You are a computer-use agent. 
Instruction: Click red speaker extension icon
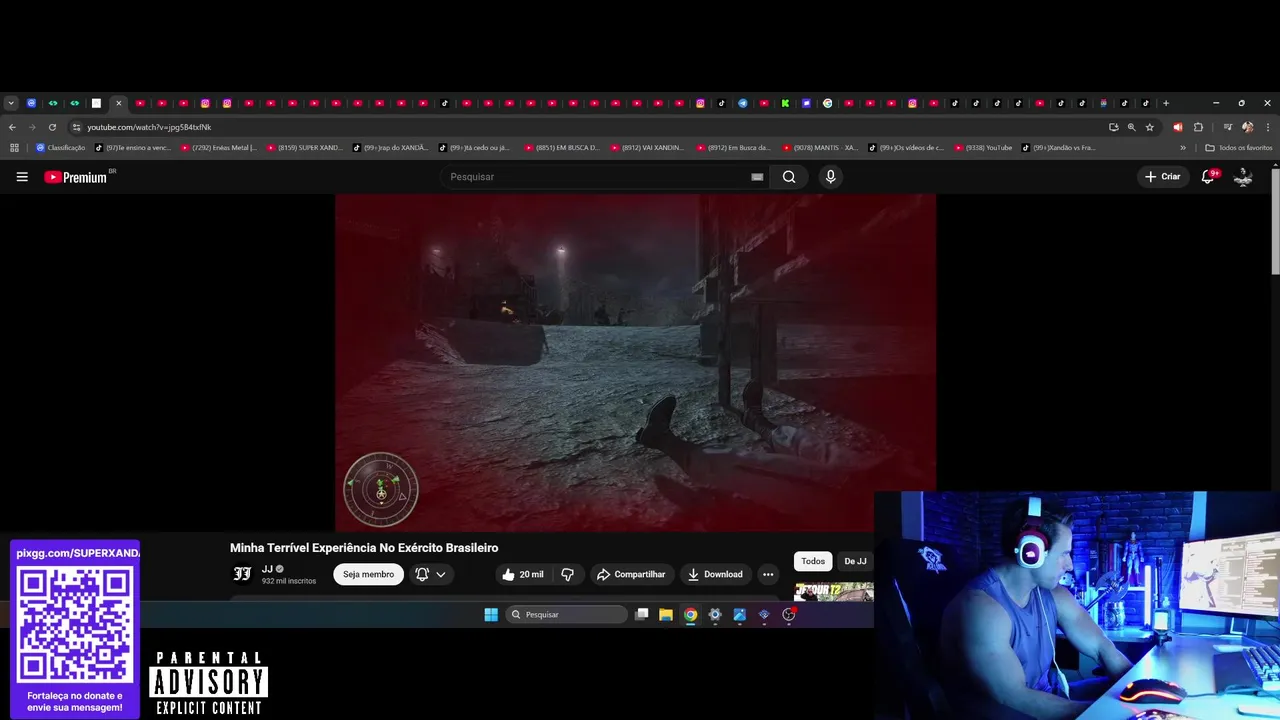pos(1177,127)
